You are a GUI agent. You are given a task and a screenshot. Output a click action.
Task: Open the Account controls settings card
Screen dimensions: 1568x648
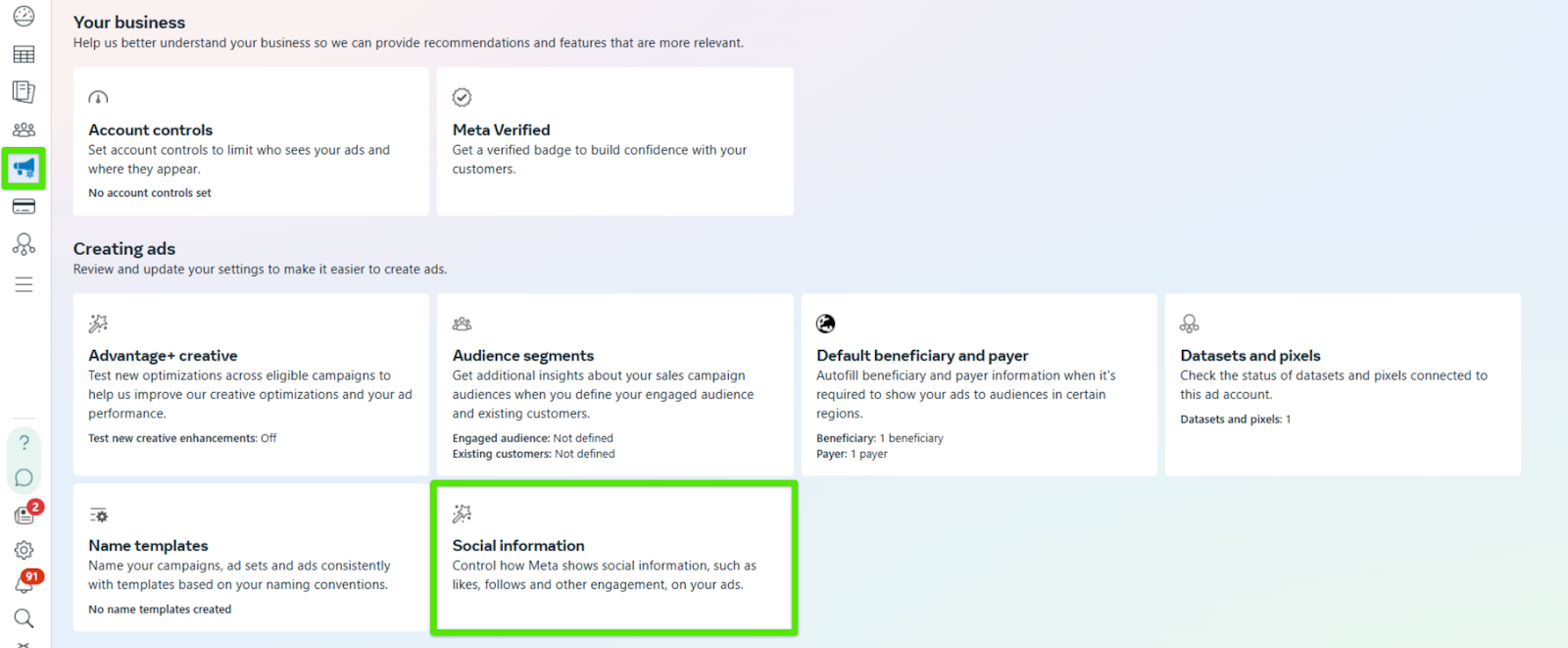pyautogui.click(x=250, y=141)
